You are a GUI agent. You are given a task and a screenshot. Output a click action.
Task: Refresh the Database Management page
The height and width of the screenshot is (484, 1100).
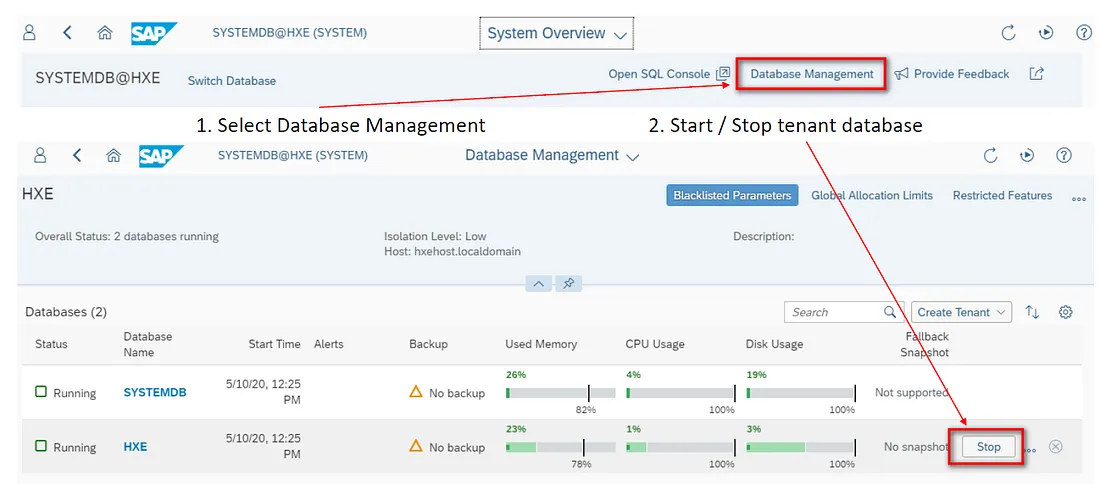pos(991,156)
